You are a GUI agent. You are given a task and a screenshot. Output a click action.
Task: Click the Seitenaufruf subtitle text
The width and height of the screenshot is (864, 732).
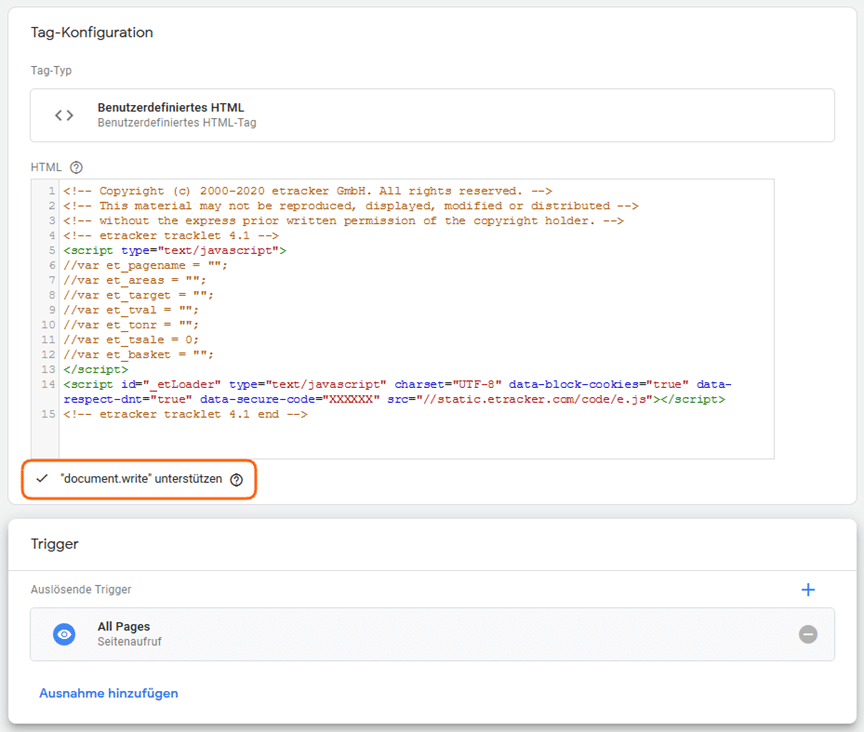point(129,642)
